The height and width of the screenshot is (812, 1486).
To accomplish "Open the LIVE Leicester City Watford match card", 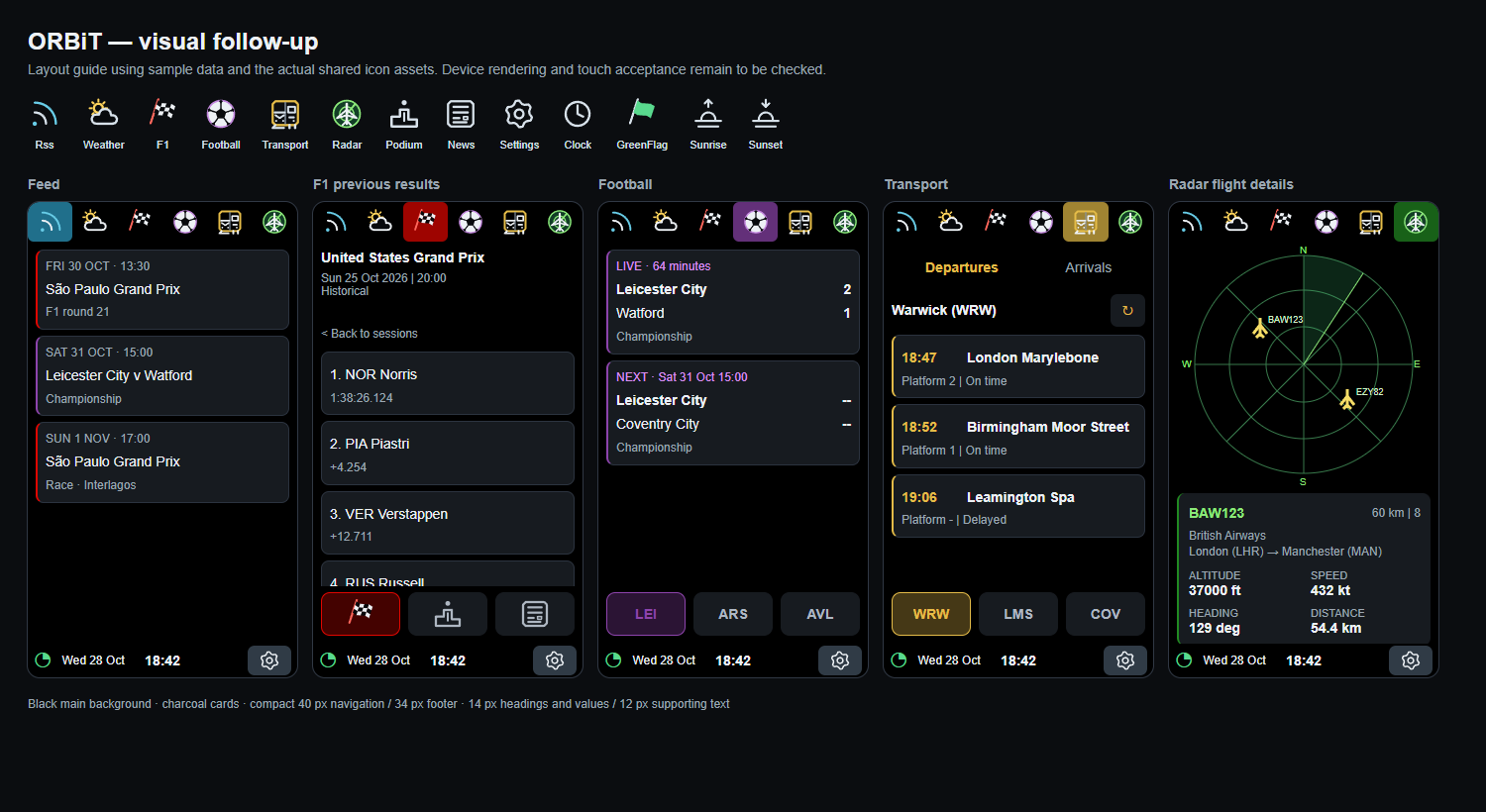I will tap(733, 302).
